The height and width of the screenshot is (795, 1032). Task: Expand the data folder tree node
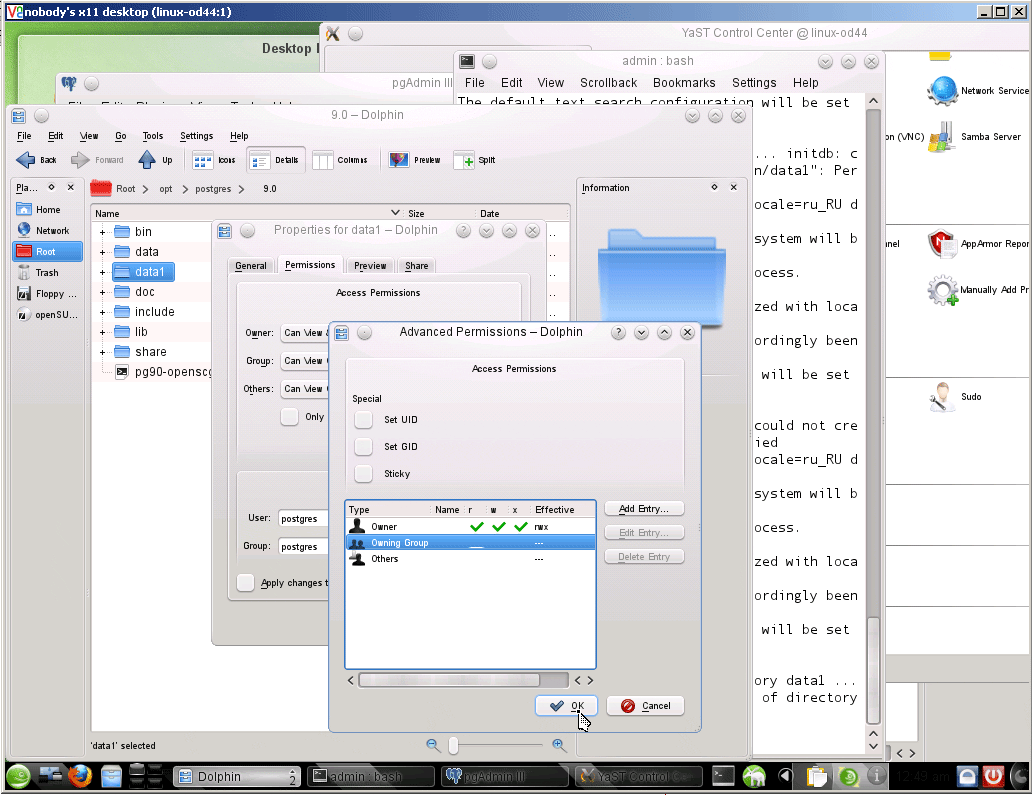coord(102,252)
